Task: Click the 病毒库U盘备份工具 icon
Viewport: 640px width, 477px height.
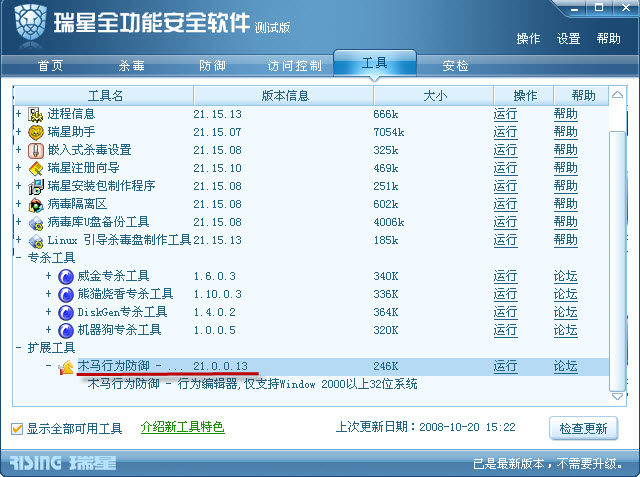Action: 36,222
